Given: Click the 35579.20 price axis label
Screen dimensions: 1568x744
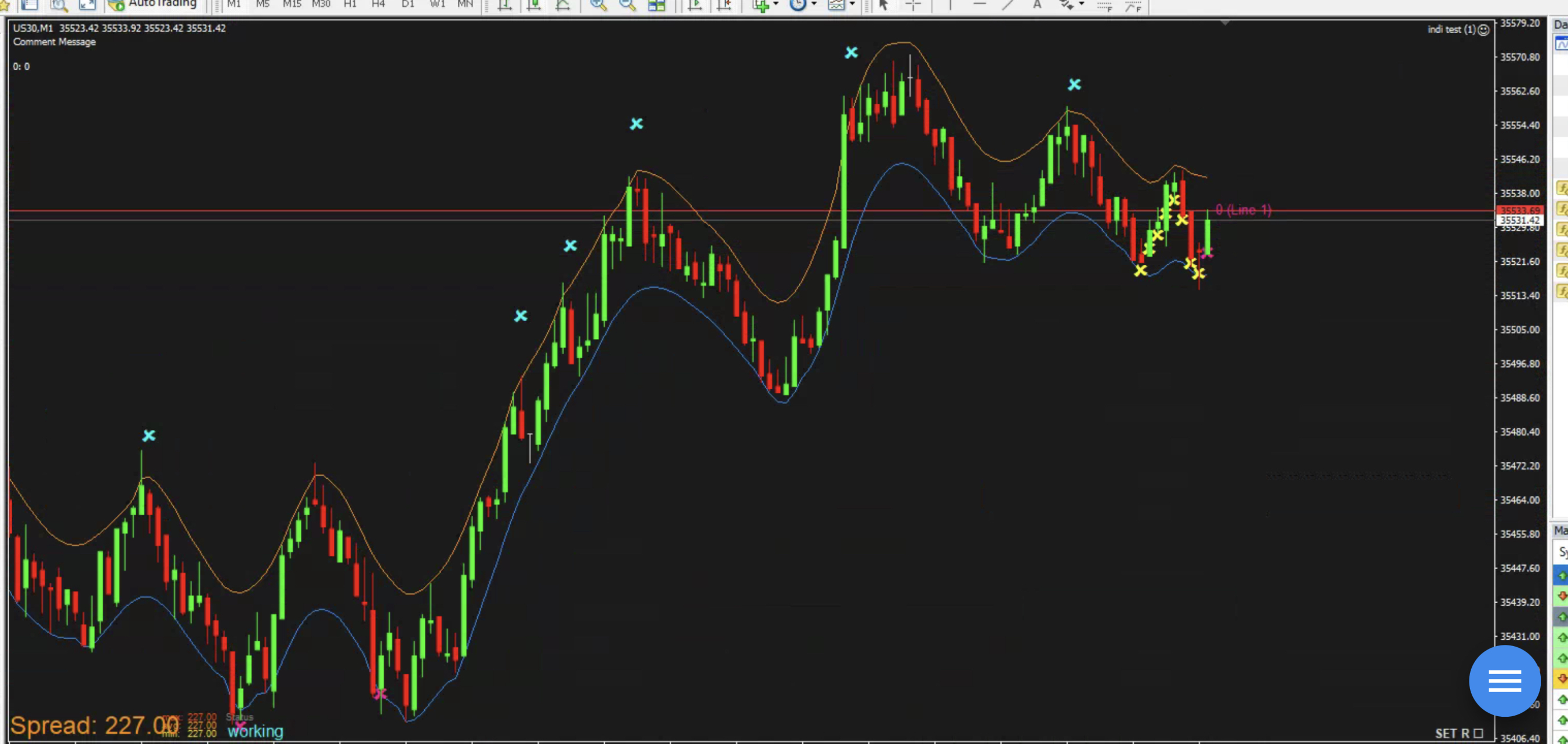Looking at the screenshot, I should click(1519, 23).
